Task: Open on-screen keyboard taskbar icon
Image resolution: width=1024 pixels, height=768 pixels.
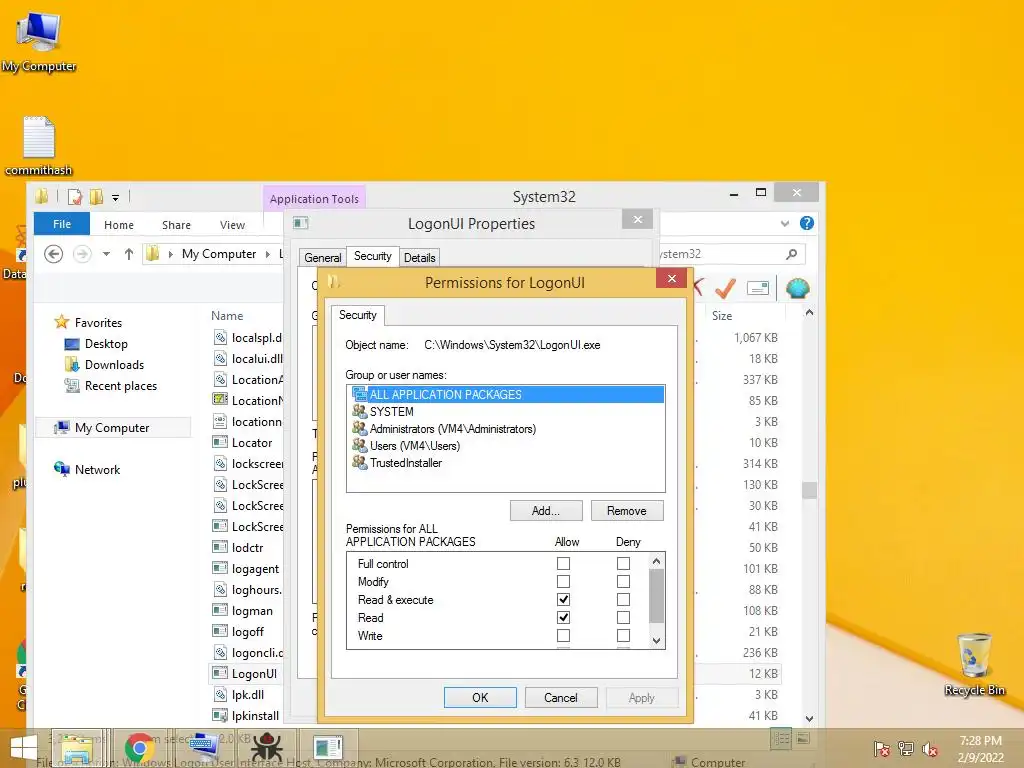Action: coord(202,748)
